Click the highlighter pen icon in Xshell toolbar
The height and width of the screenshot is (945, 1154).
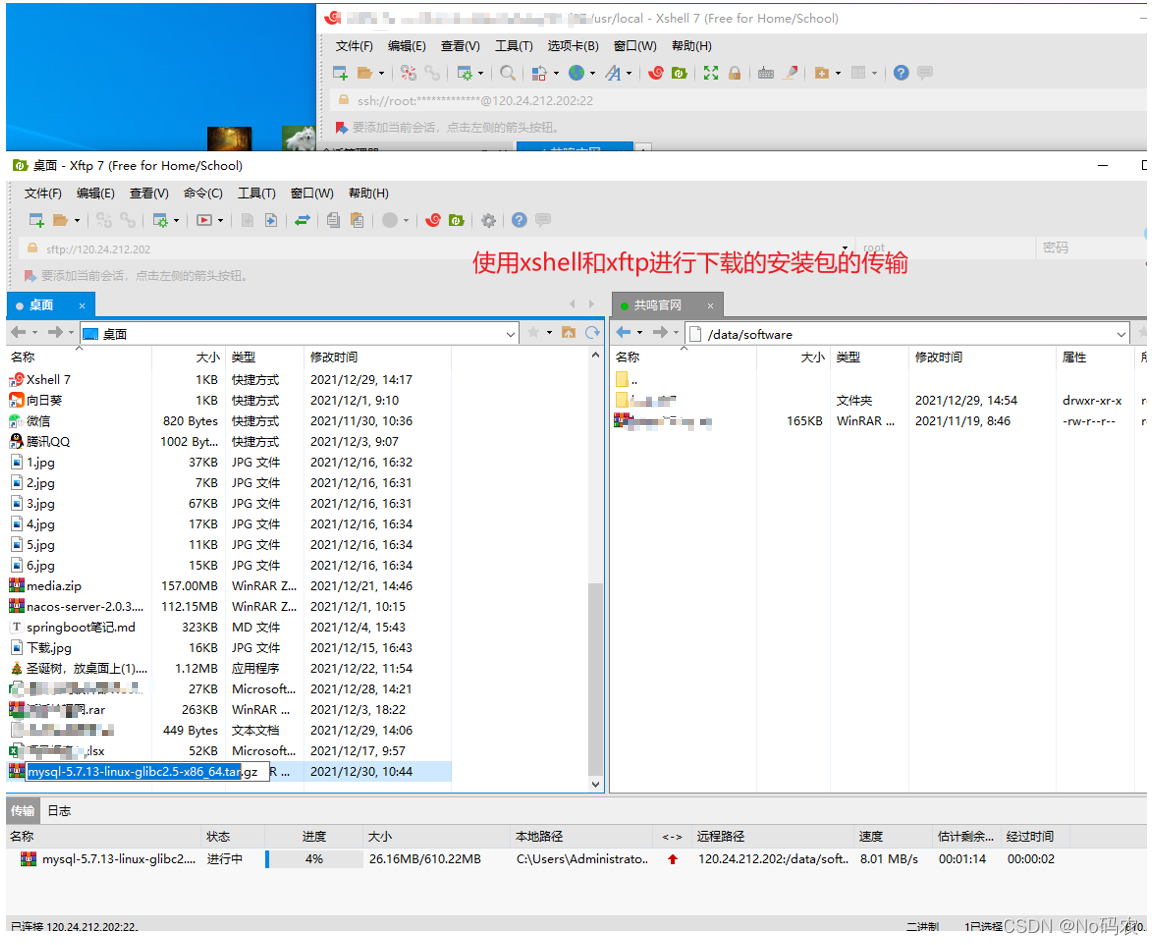790,73
